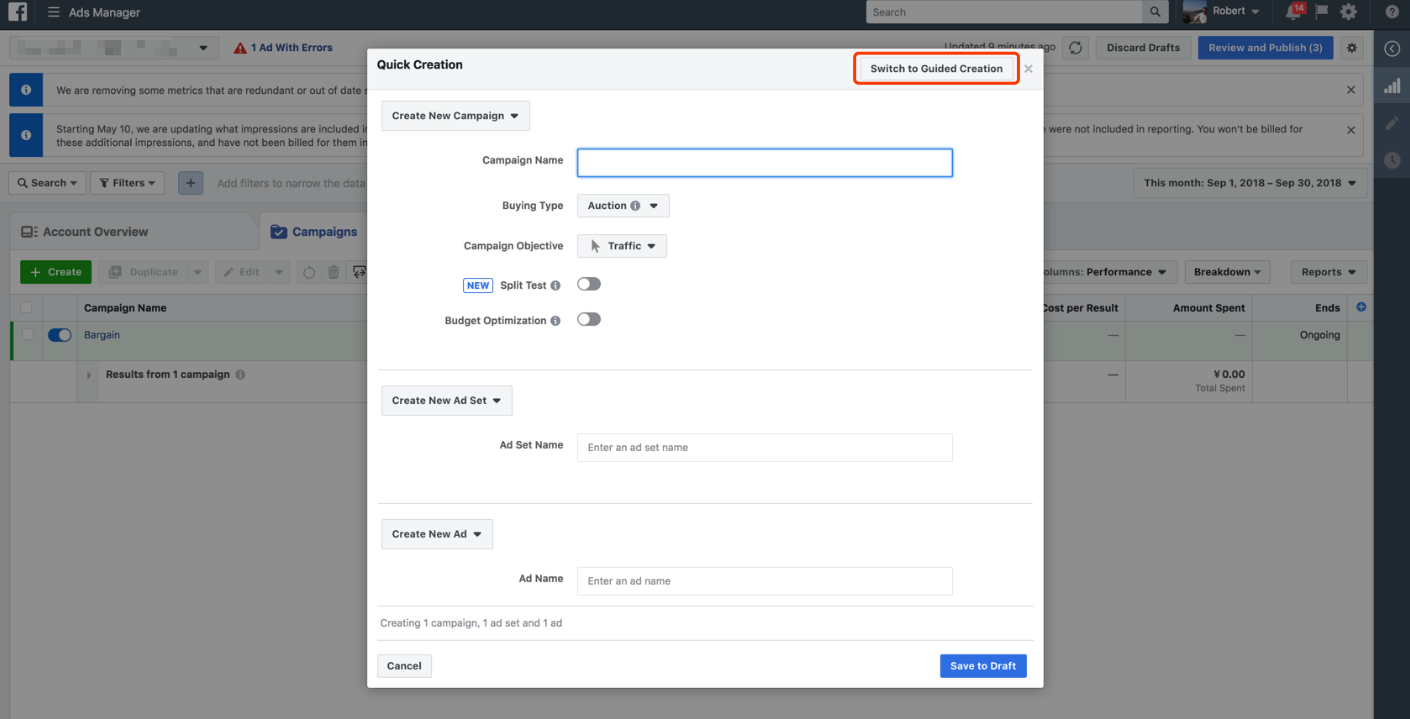
Task: Collapse the right sidebar with the arrow icon
Action: pos(1392,48)
